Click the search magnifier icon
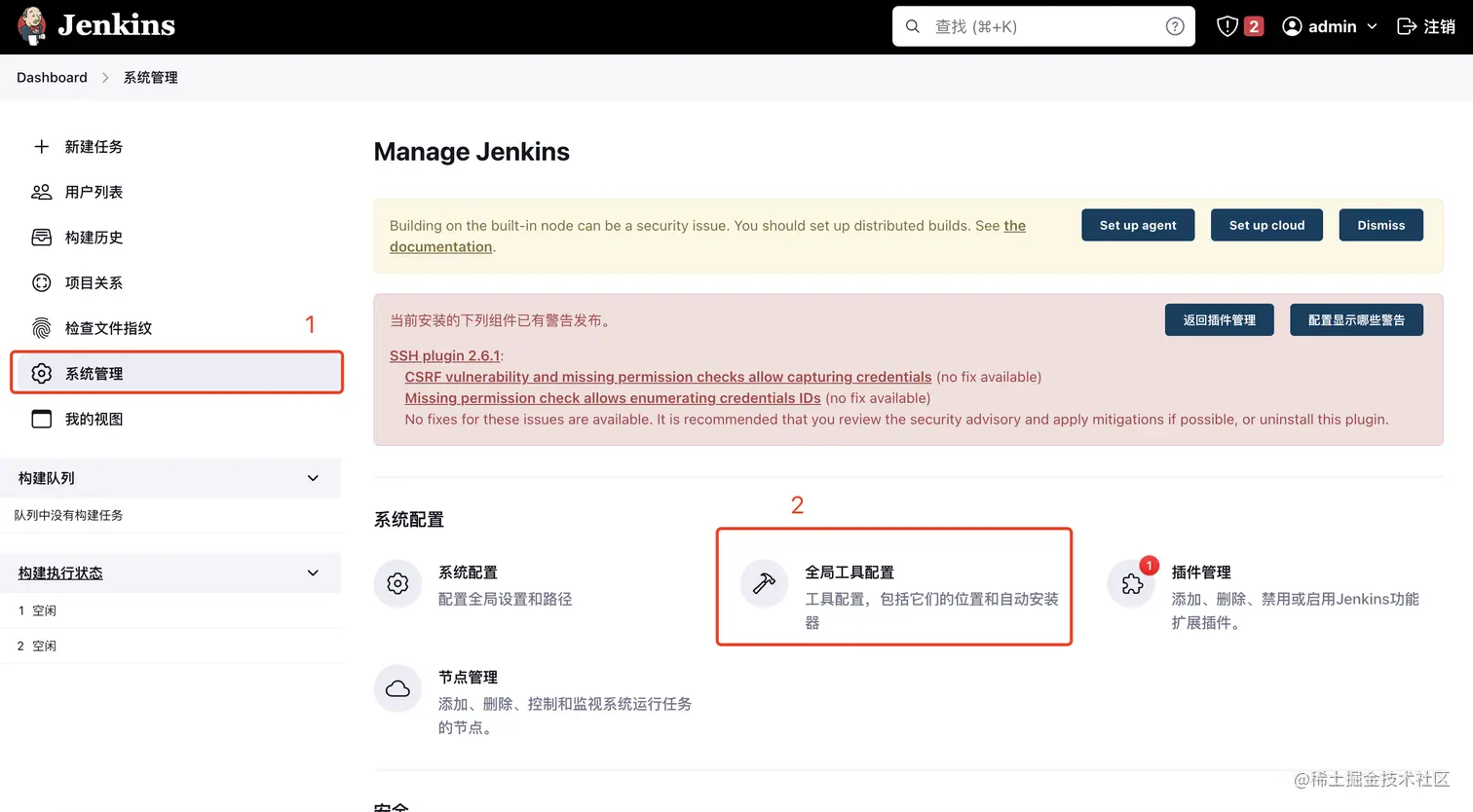Viewport: 1473px width, 812px height. pyautogui.click(x=913, y=26)
